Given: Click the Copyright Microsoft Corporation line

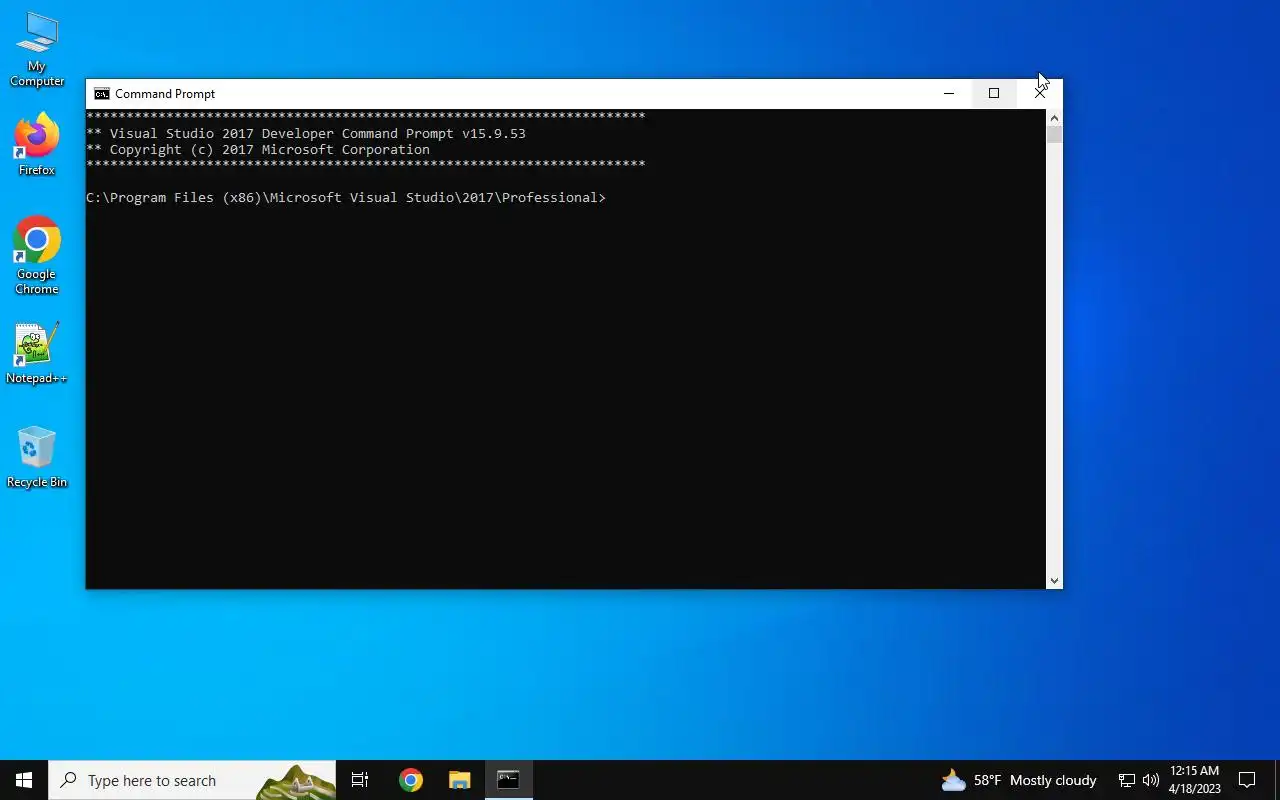Looking at the screenshot, I should coord(258,150).
